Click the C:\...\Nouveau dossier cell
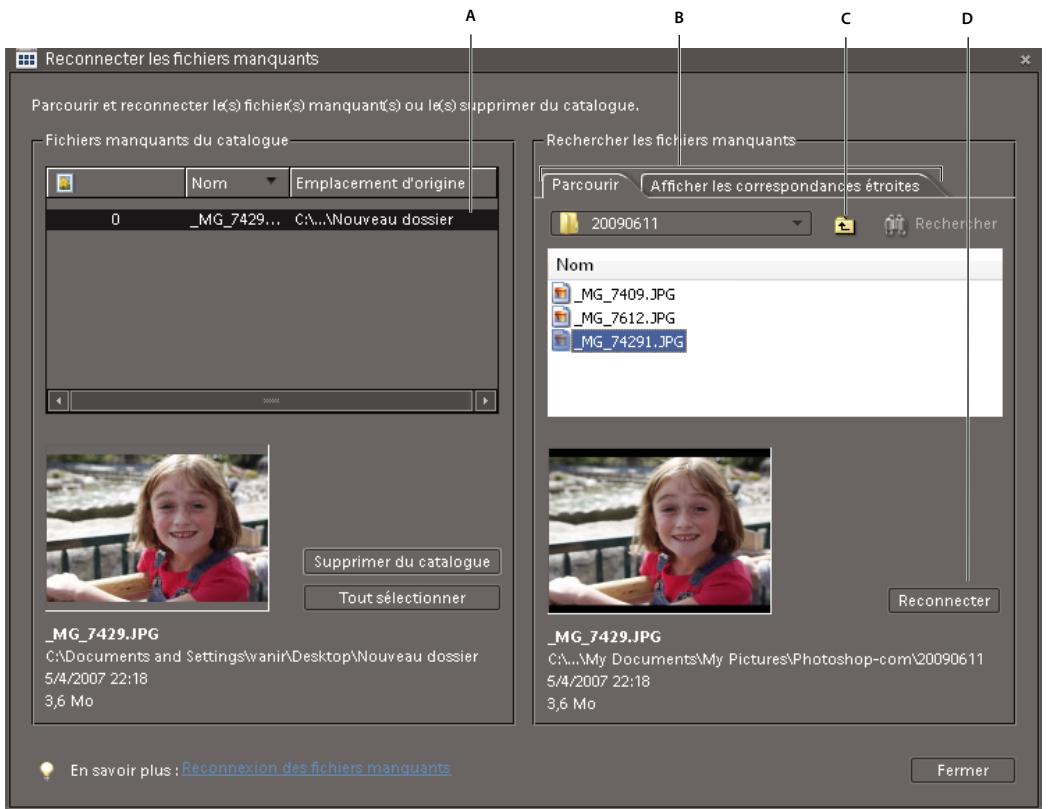 [374, 219]
